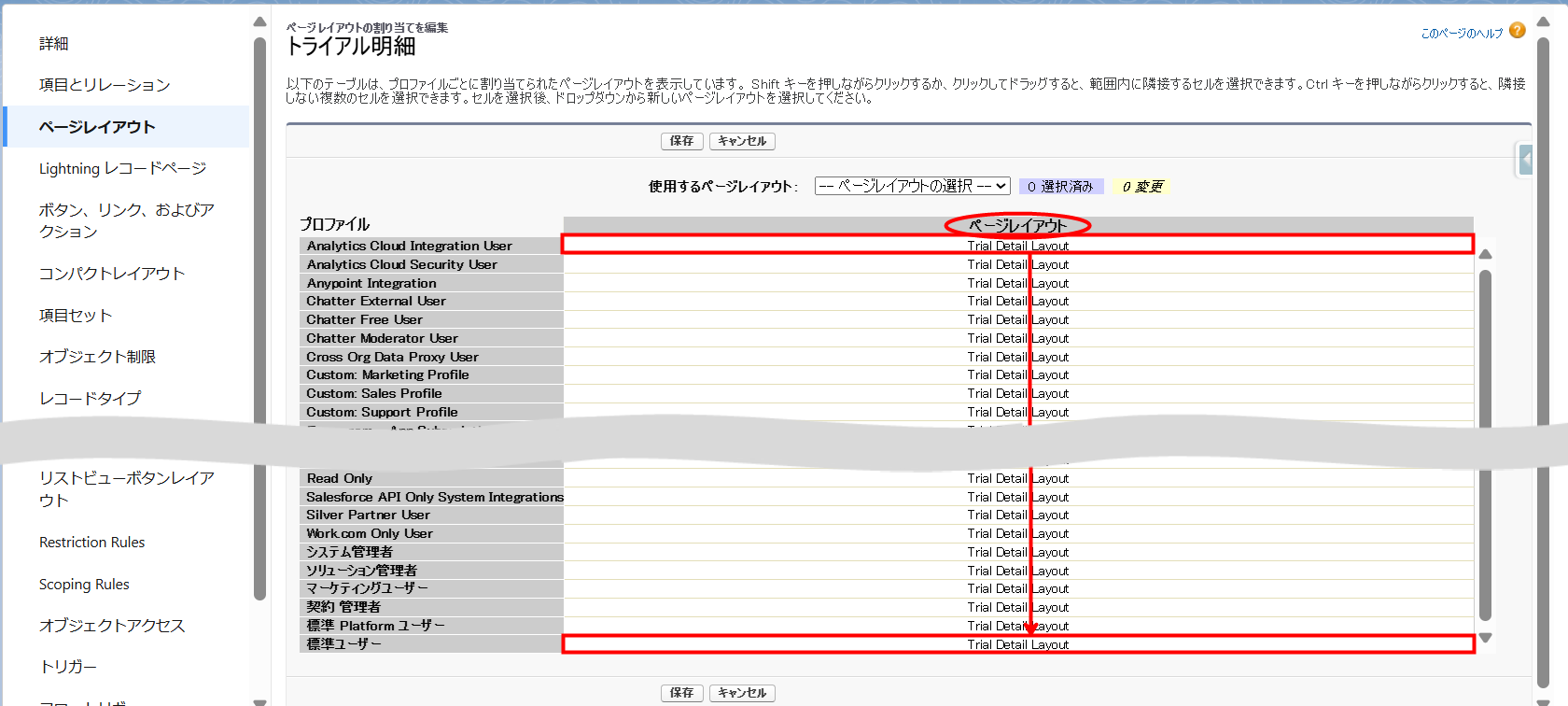Screen dimensions: 1568x706
Task: Click table scrollbar down arrow
Action: [1485, 638]
